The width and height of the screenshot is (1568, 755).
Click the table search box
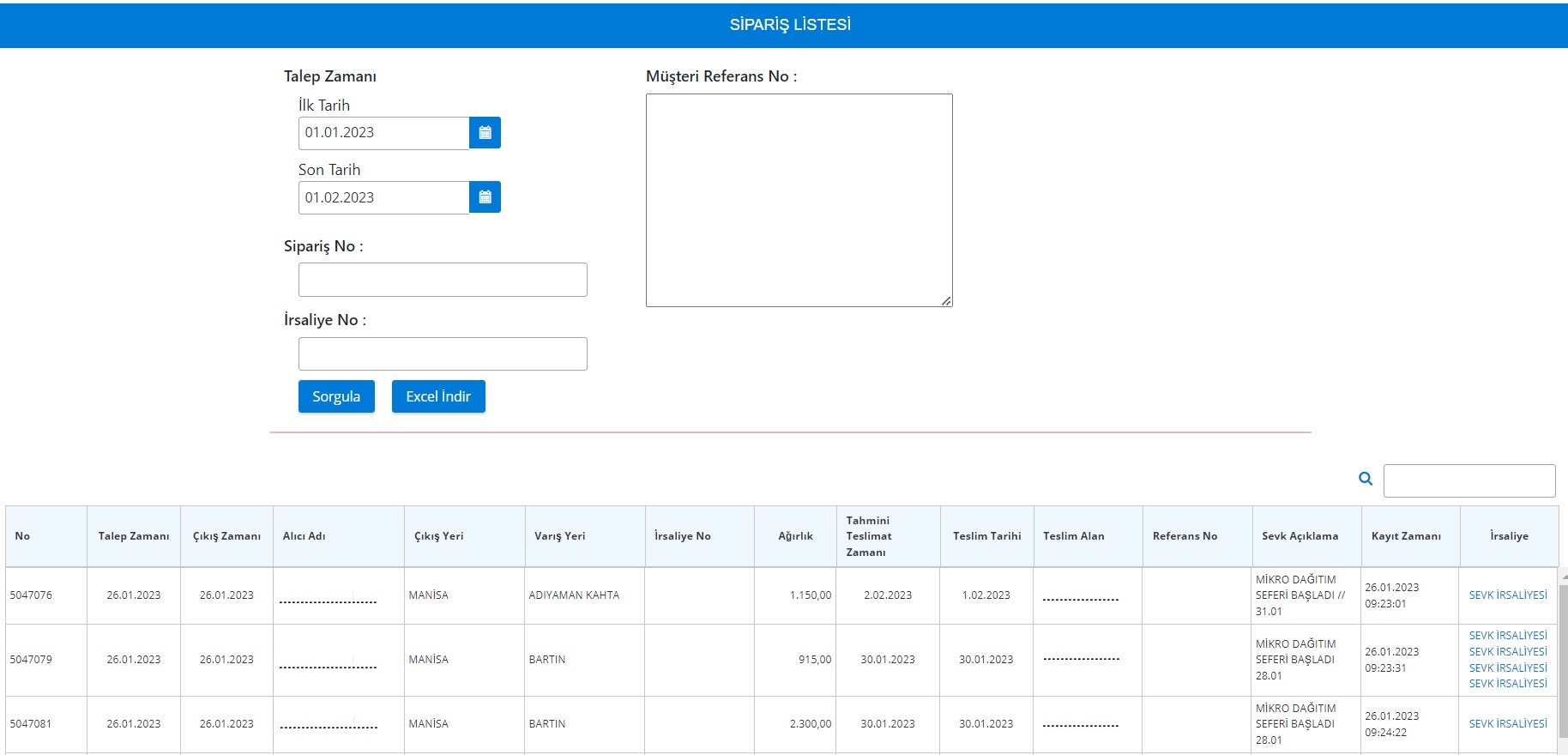coord(1469,480)
